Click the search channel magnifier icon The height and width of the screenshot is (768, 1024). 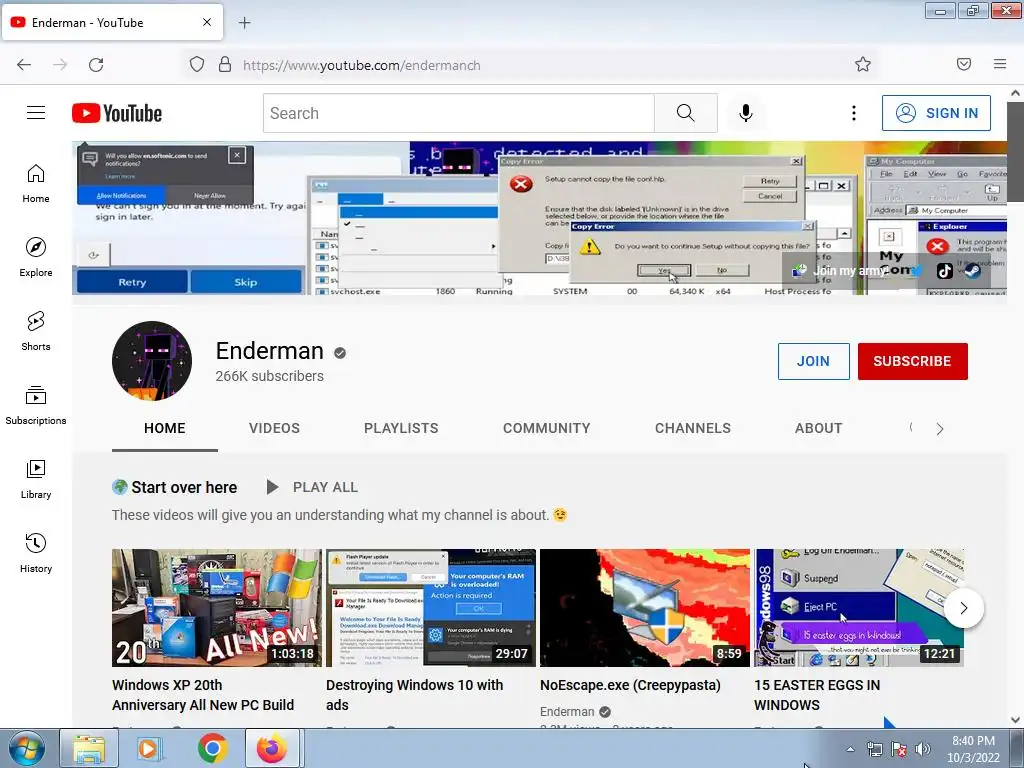(911, 428)
